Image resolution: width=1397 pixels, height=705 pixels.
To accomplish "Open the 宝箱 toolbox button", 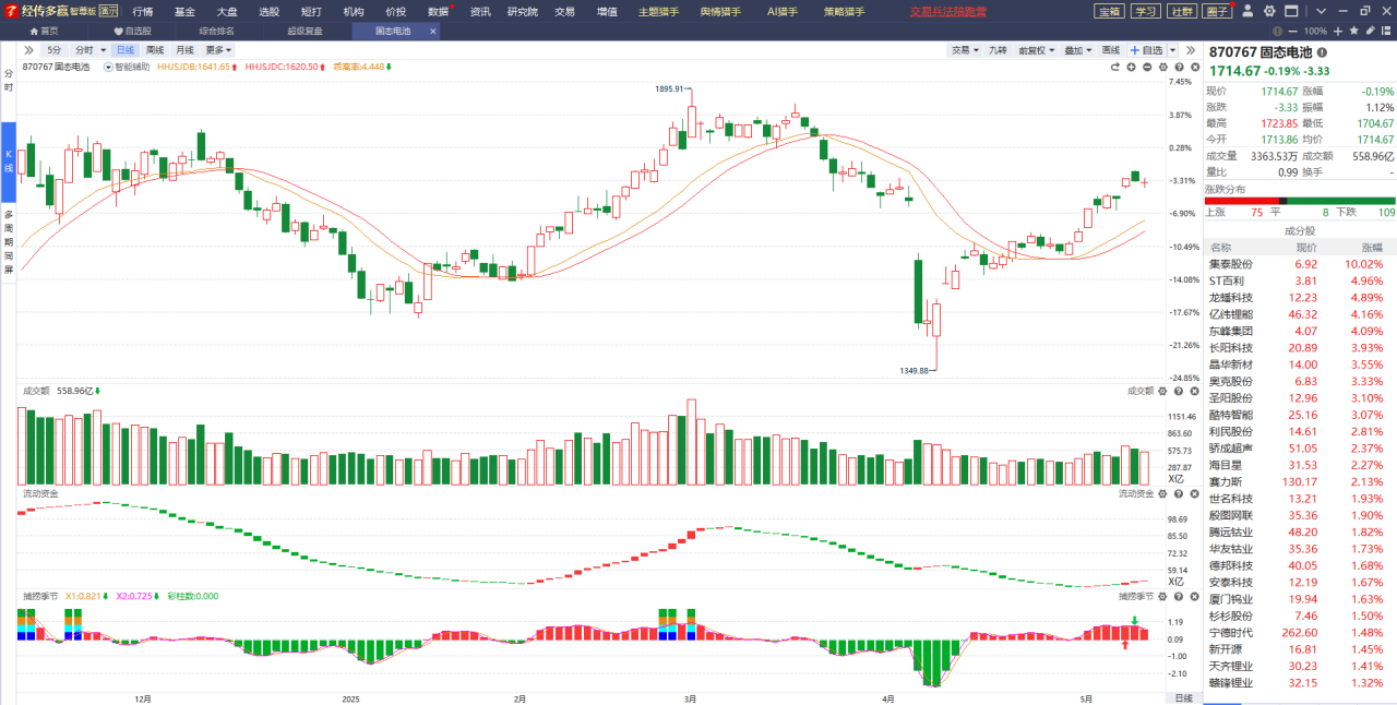I will coord(1108,11).
